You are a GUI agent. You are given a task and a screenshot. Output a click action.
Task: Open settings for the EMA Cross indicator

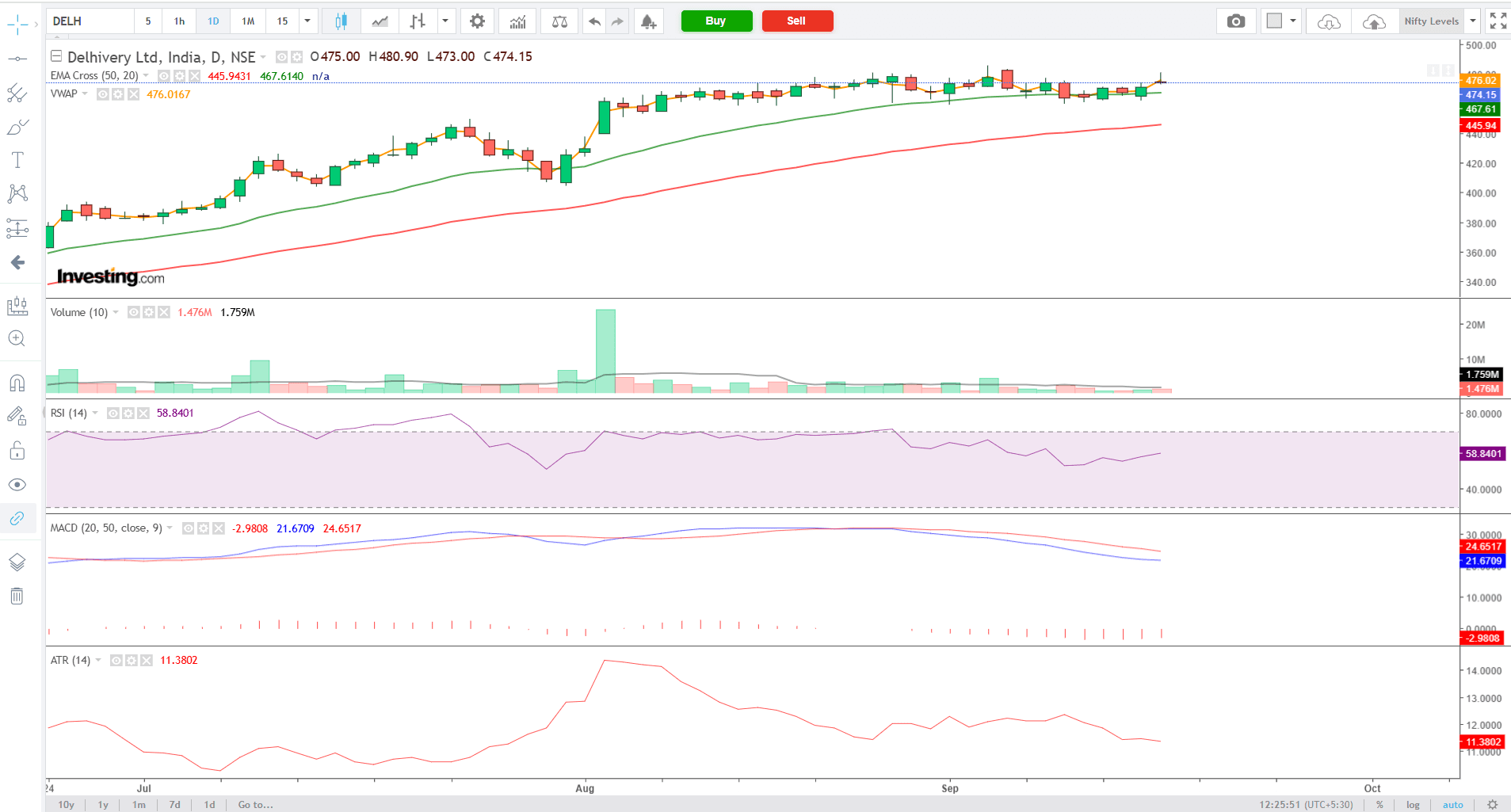coord(180,76)
